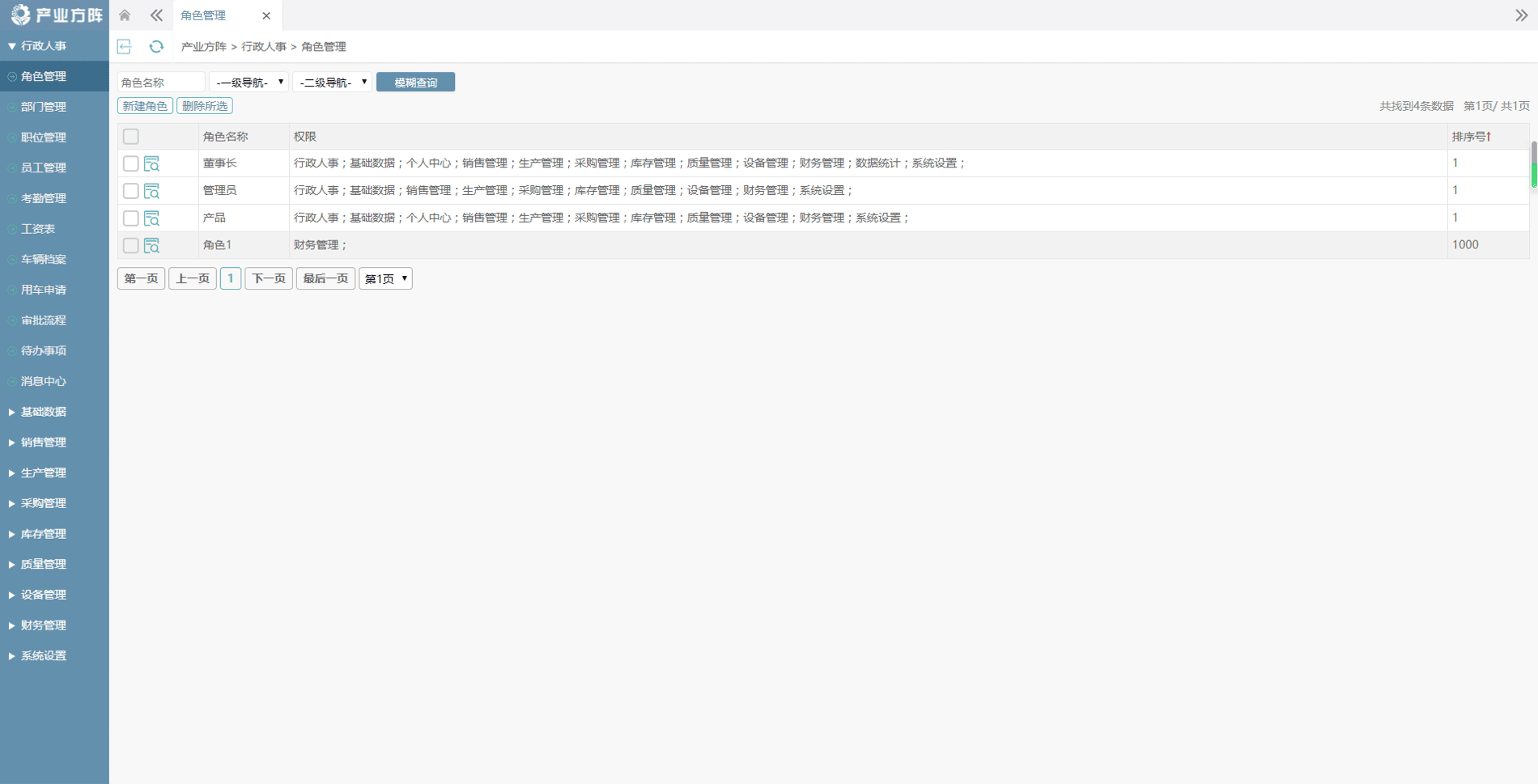
Task: Check the select-all checkbox in table header
Action: click(131, 137)
